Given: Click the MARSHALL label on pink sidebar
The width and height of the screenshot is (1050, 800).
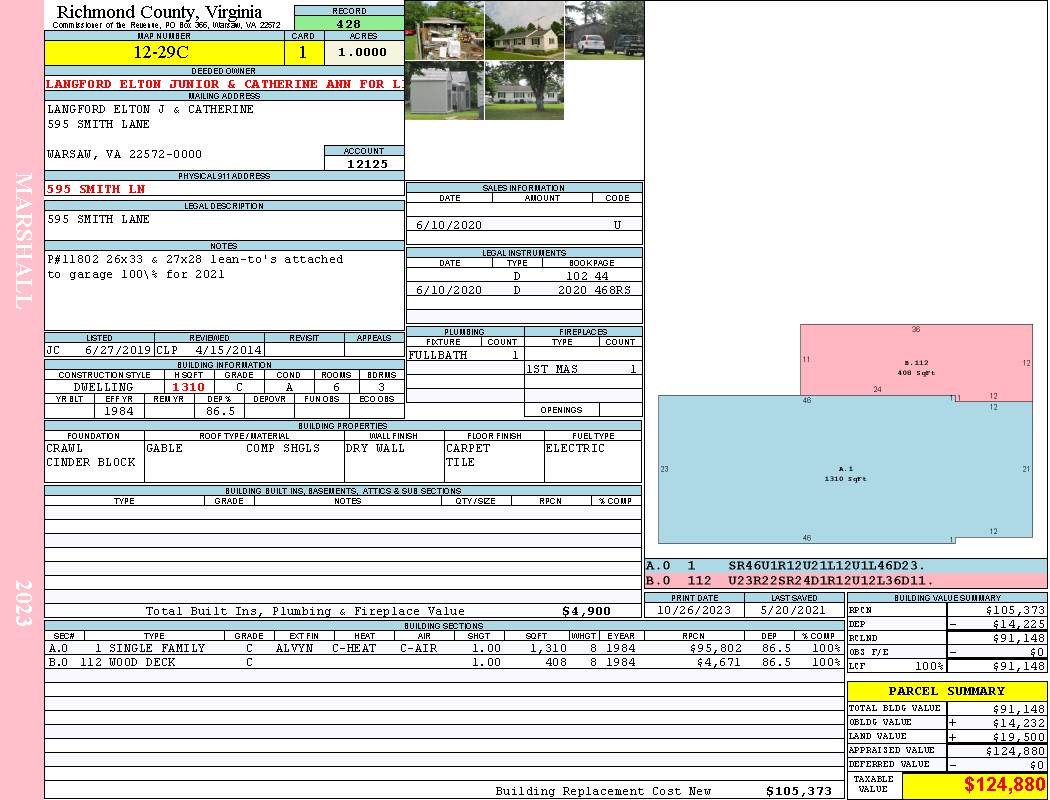Looking at the screenshot, I should tap(23, 241).
